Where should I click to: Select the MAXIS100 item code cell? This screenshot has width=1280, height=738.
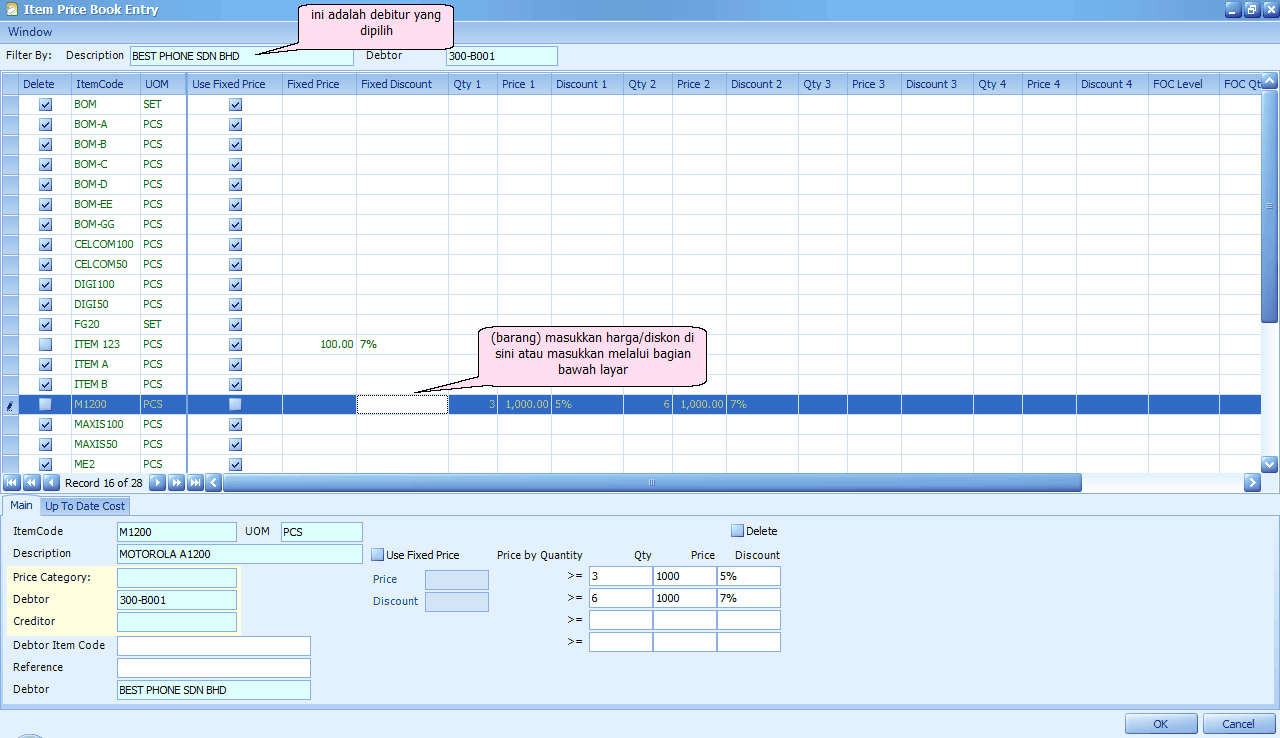[105, 424]
